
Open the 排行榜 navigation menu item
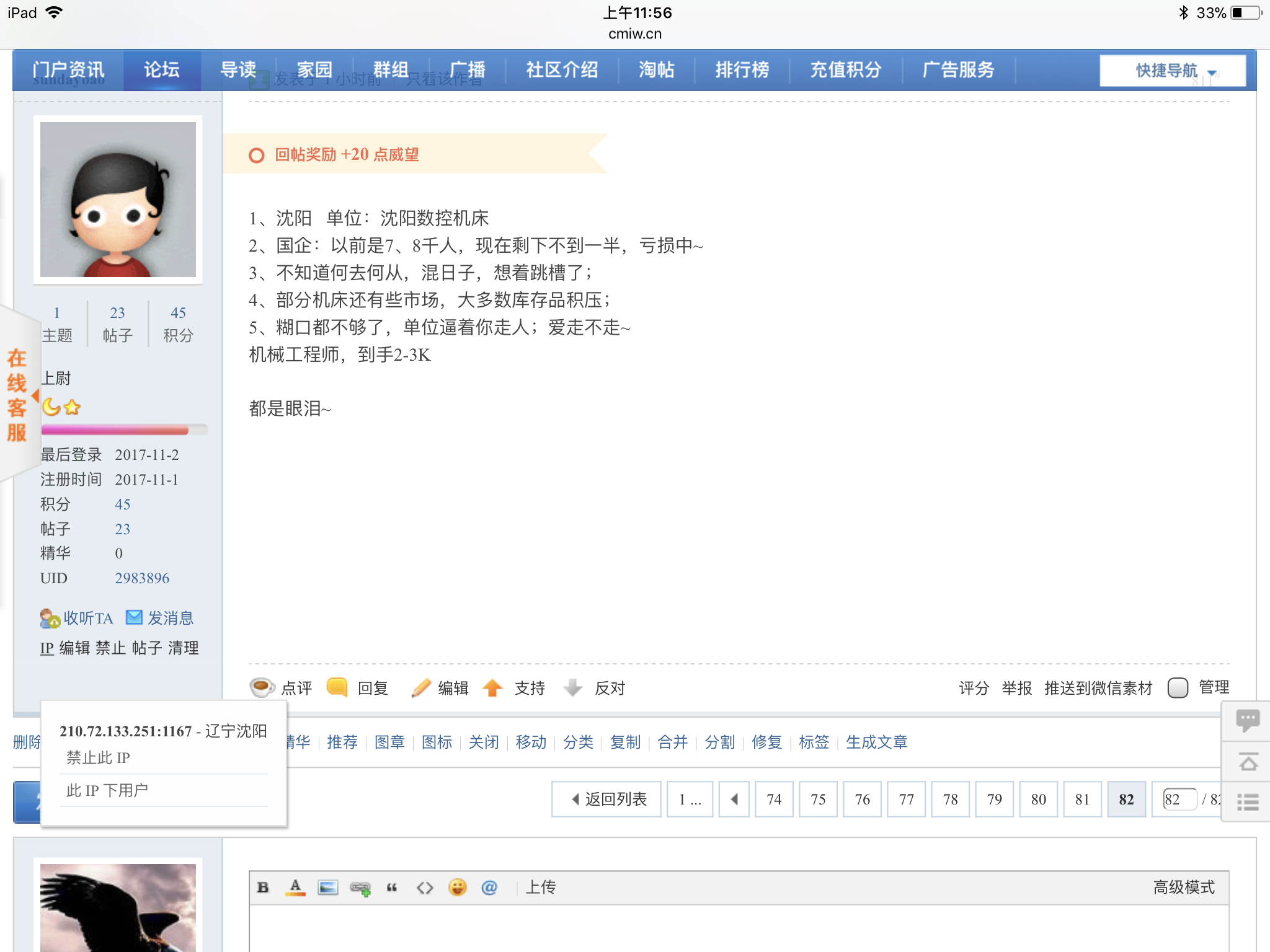tap(742, 69)
